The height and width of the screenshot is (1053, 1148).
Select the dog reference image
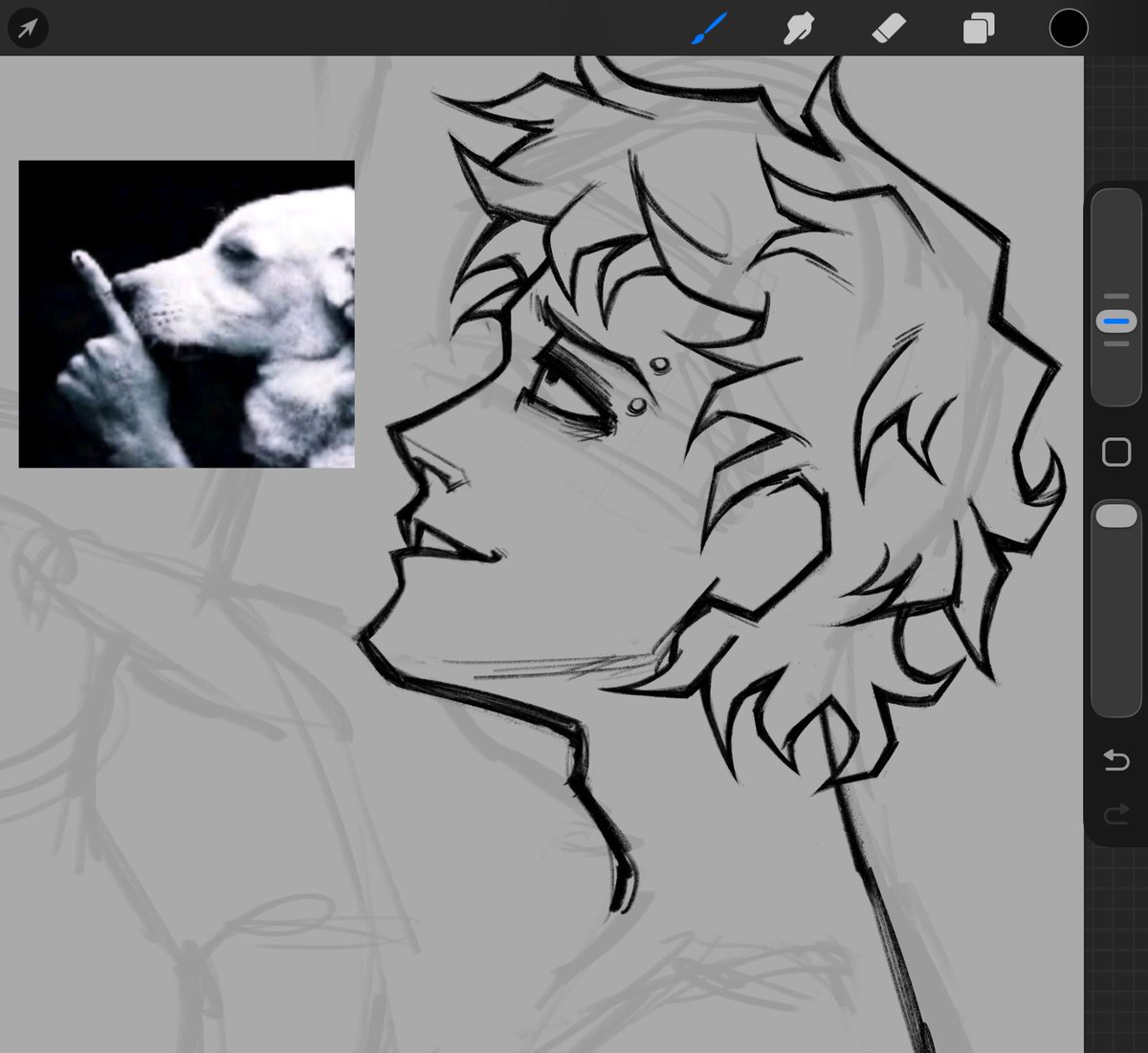click(x=187, y=314)
